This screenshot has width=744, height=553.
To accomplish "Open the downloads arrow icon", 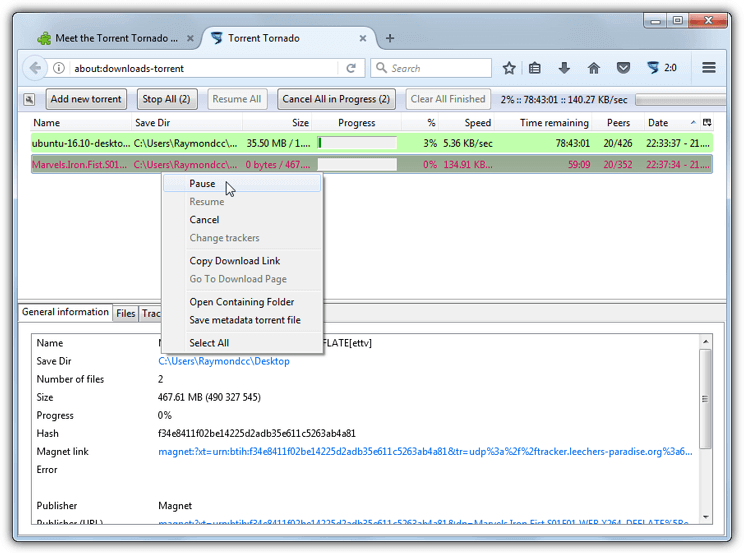I will coord(564,68).
